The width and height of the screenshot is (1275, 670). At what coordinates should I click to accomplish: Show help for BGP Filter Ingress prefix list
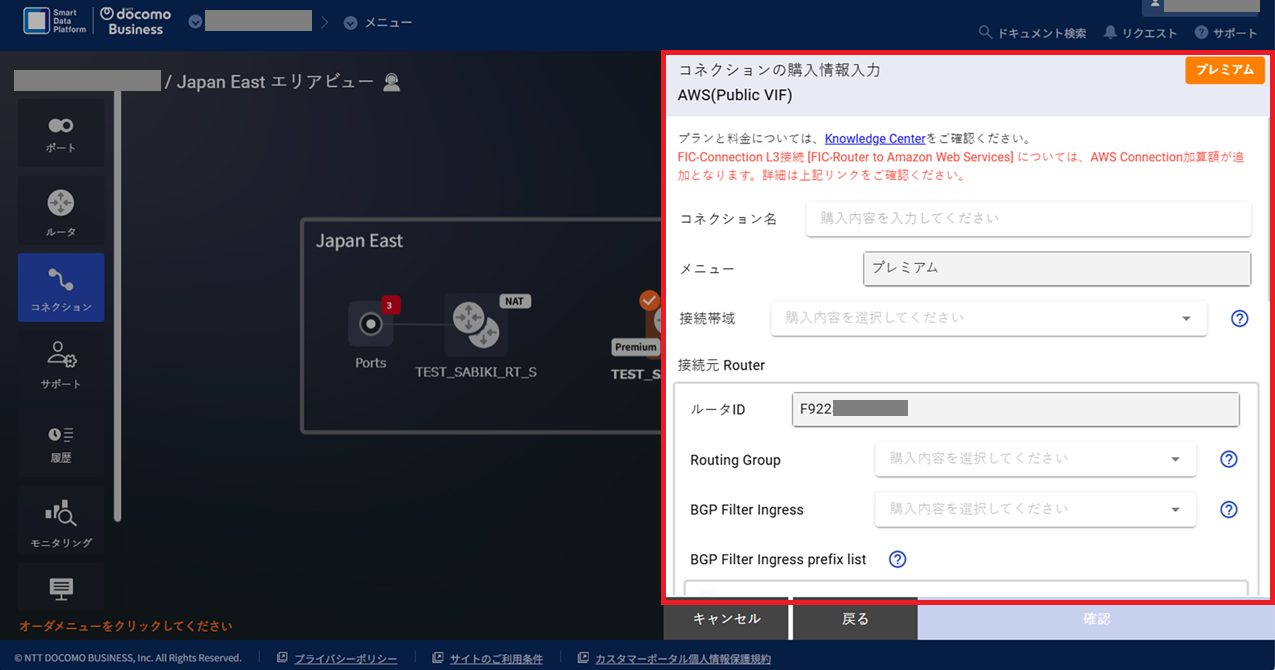tap(897, 559)
